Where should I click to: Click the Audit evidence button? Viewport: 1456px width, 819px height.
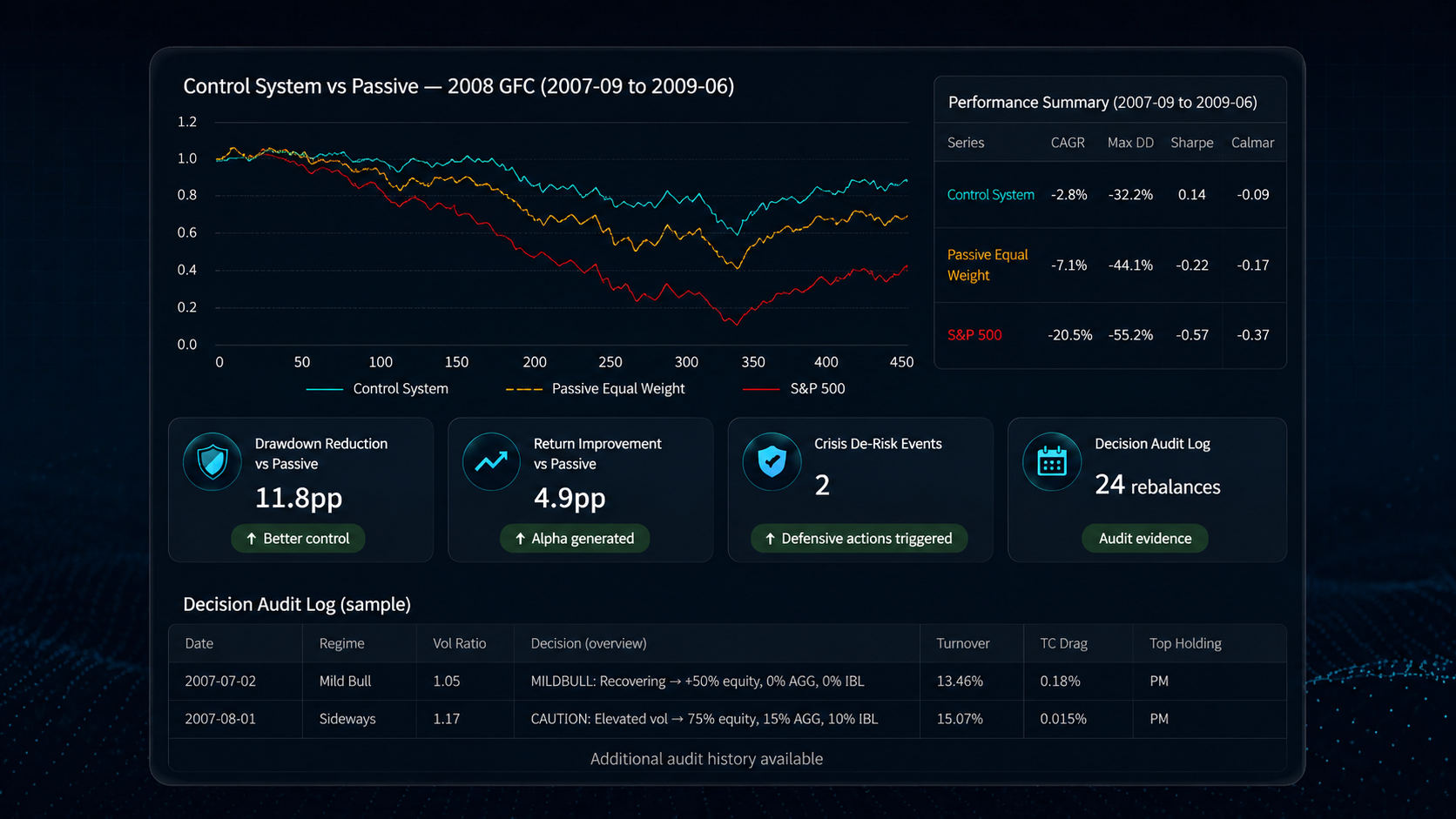click(x=1144, y=539)
